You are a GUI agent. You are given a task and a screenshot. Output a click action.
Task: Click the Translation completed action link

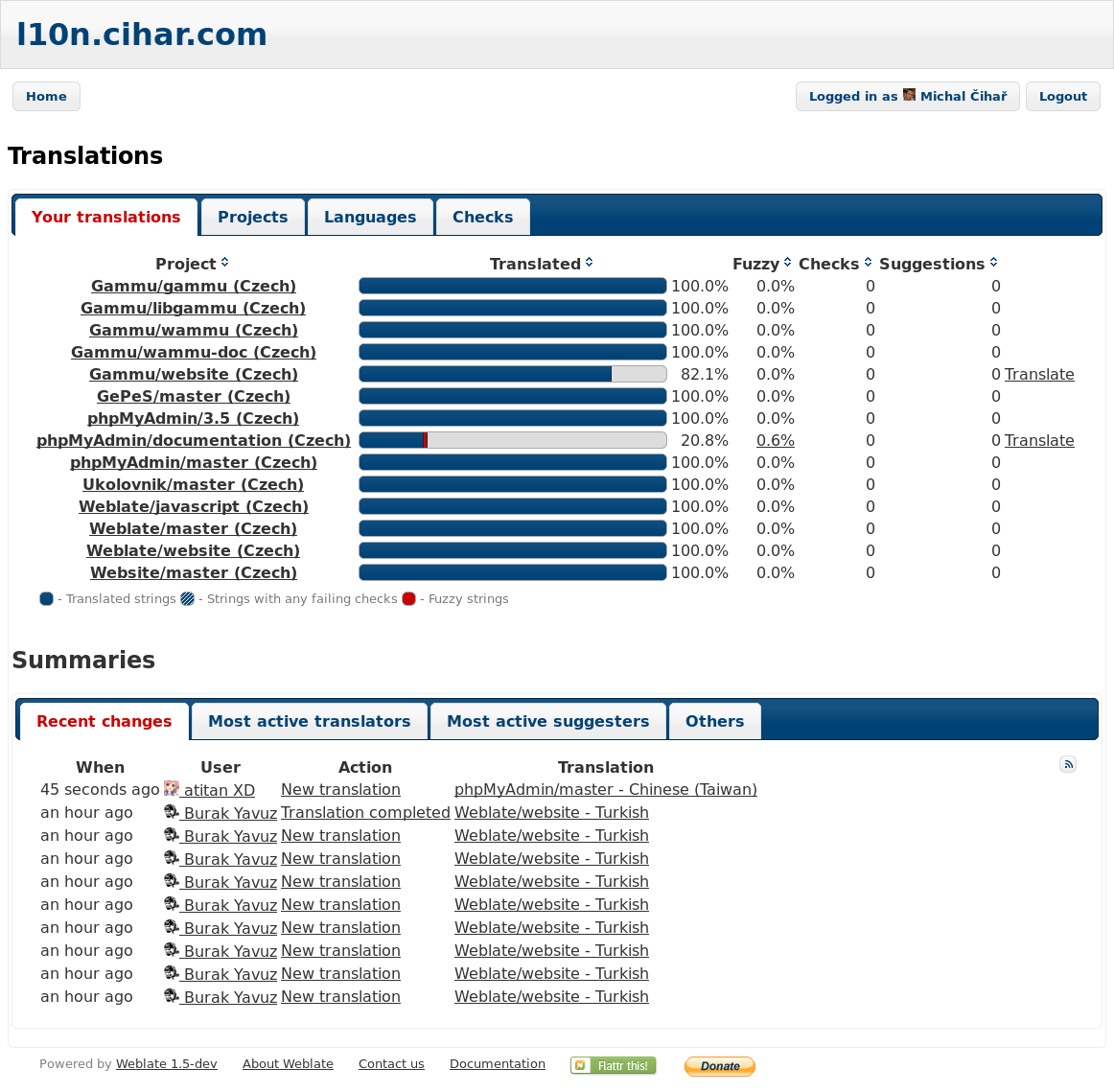click(365, 811)
